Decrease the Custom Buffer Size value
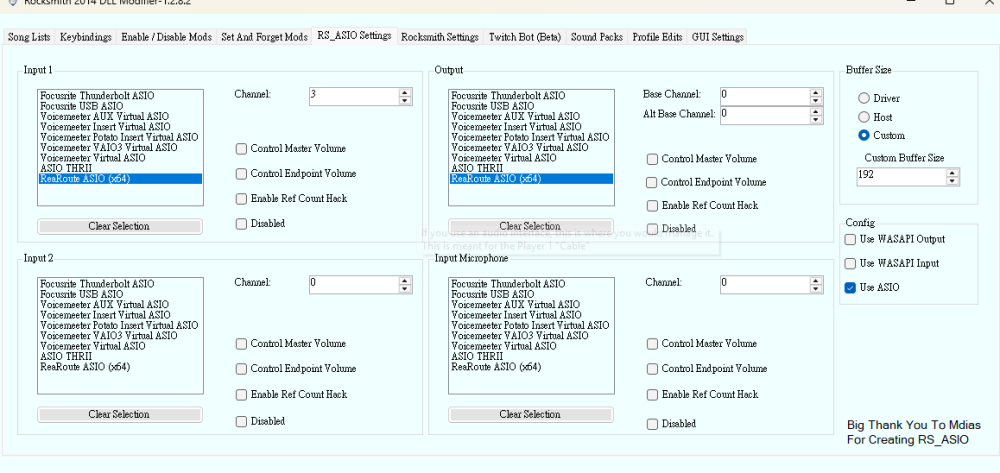The width and height of the screenshot is (1000, 473). [952, 181]
